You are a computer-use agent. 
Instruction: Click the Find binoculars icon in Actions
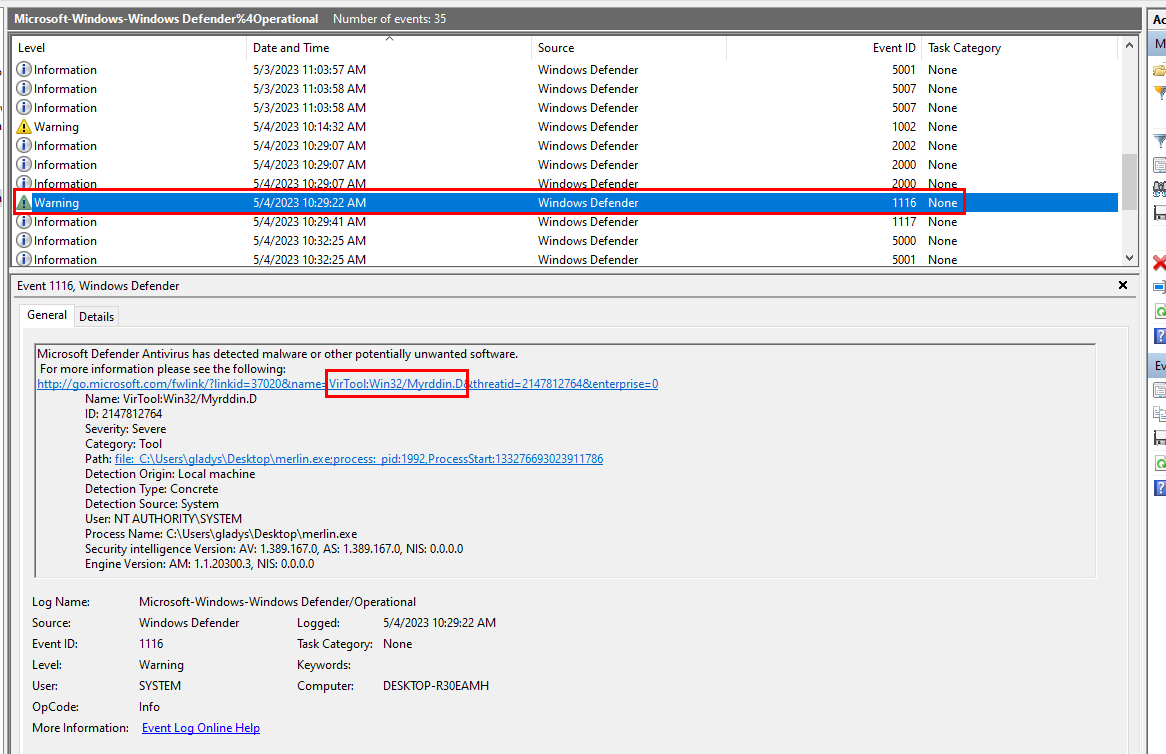[x=1159, y=187]
